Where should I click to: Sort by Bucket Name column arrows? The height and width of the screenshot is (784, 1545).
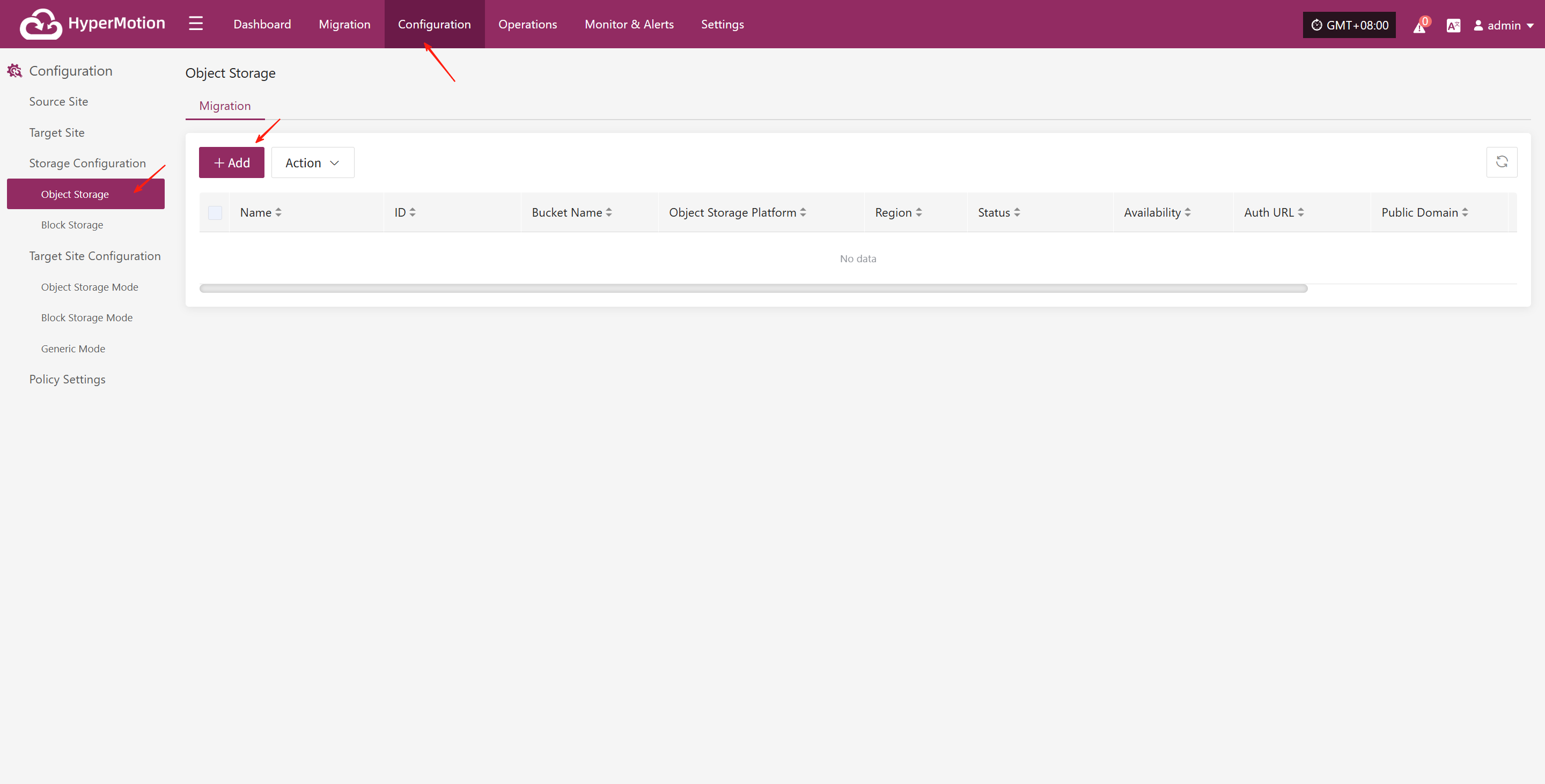[609, 212]
